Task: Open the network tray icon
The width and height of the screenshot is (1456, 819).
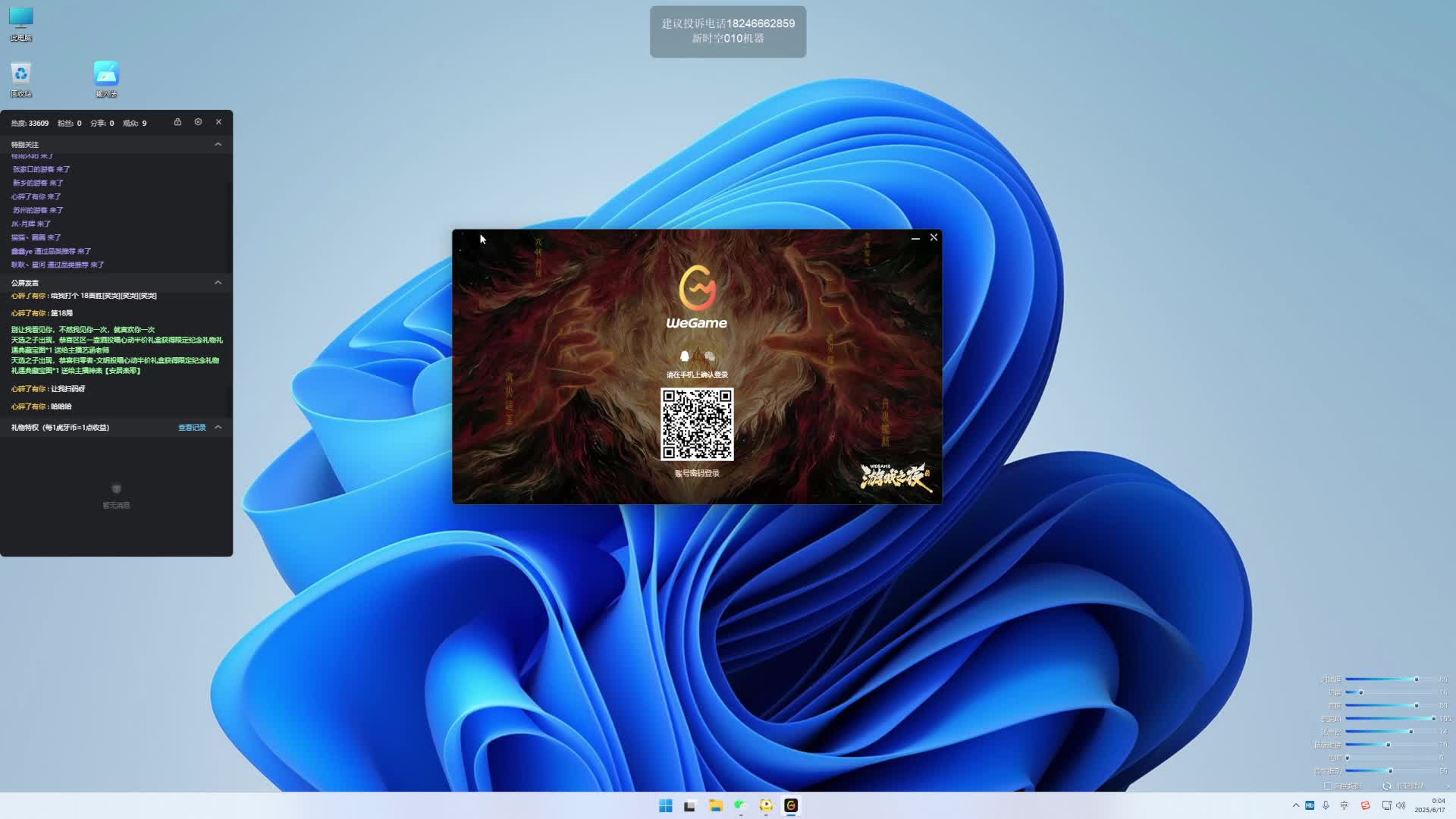Action: tap(1386, 805)
